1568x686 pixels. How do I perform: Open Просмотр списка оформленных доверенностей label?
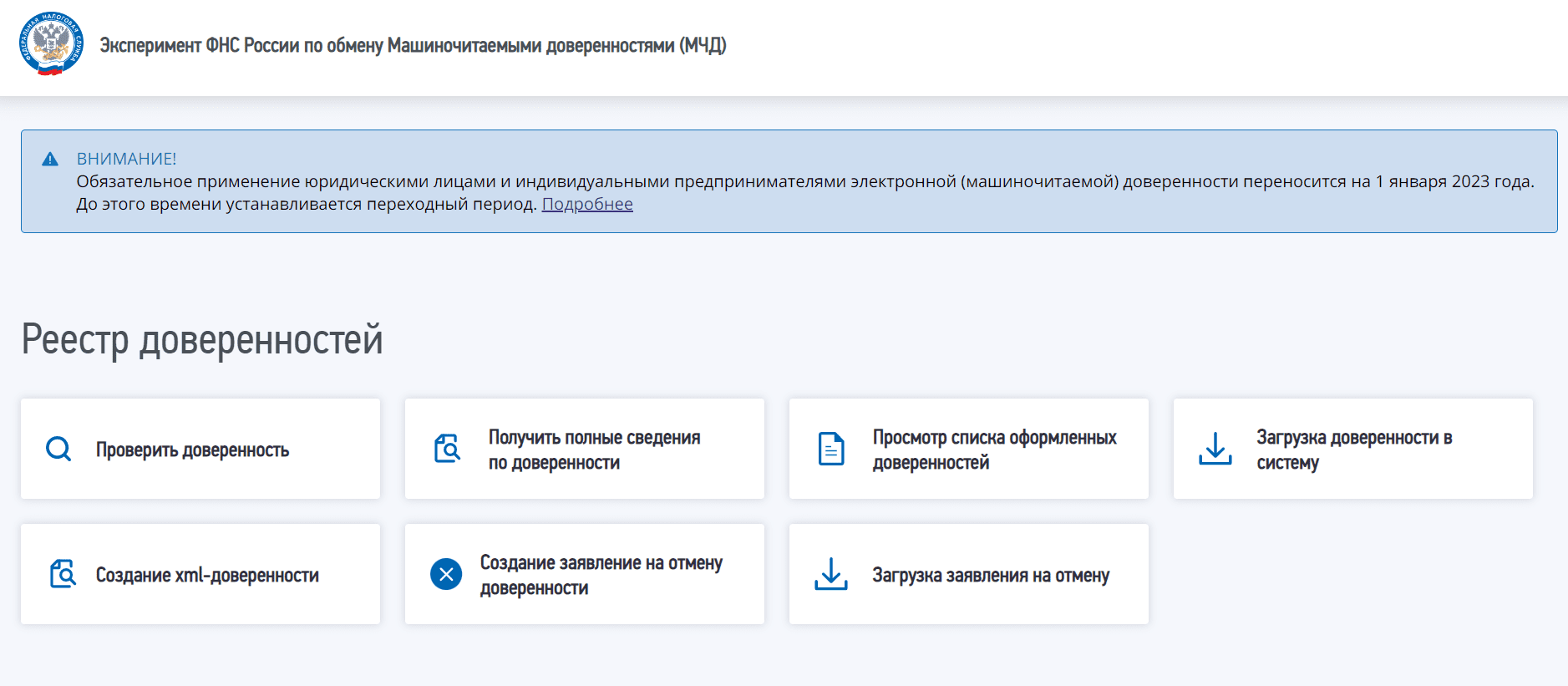(x=994, y=450)
